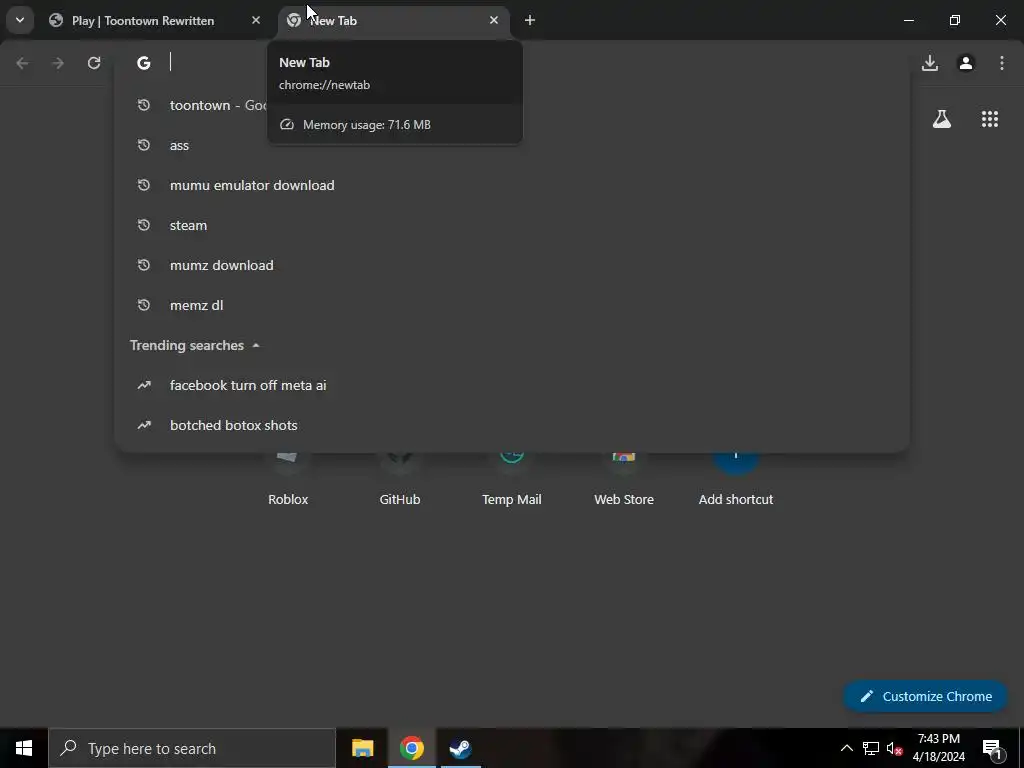Open the Google apps grid
The height and width of the screenshot is (768, 1024).
[x=990, y=119]
